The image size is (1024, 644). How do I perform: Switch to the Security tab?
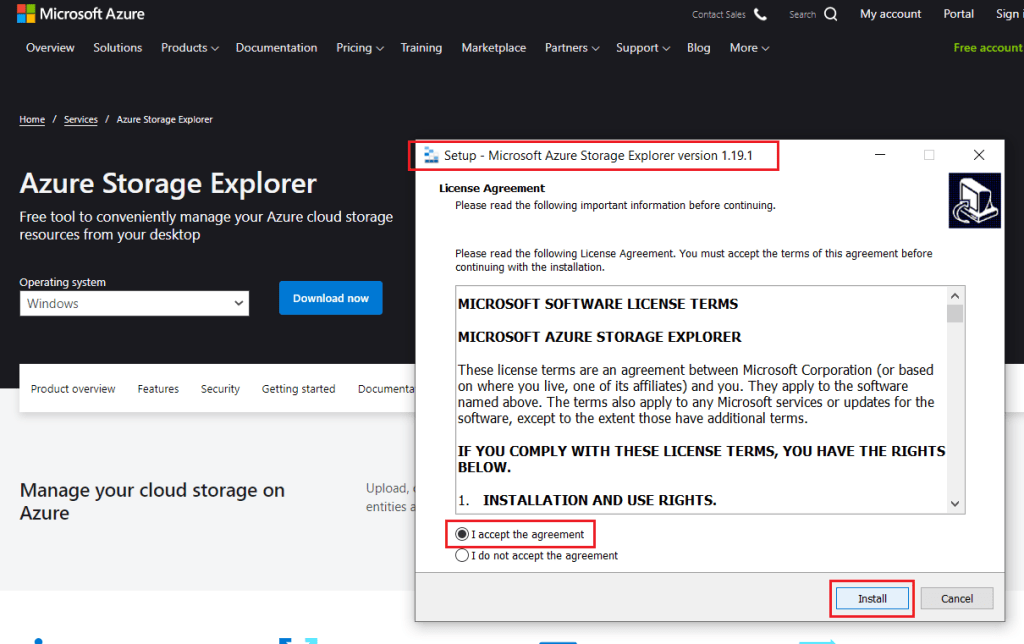(220, 388)
